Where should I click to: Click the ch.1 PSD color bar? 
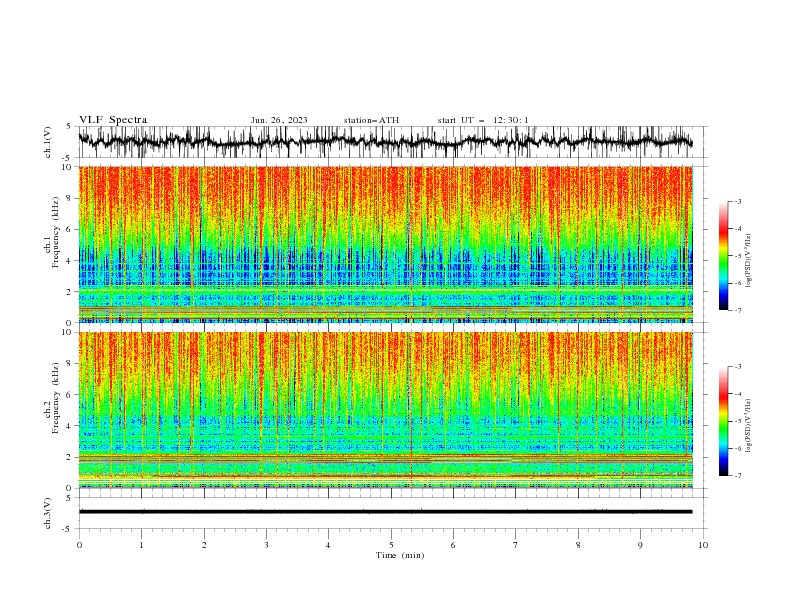coord(723,256)
